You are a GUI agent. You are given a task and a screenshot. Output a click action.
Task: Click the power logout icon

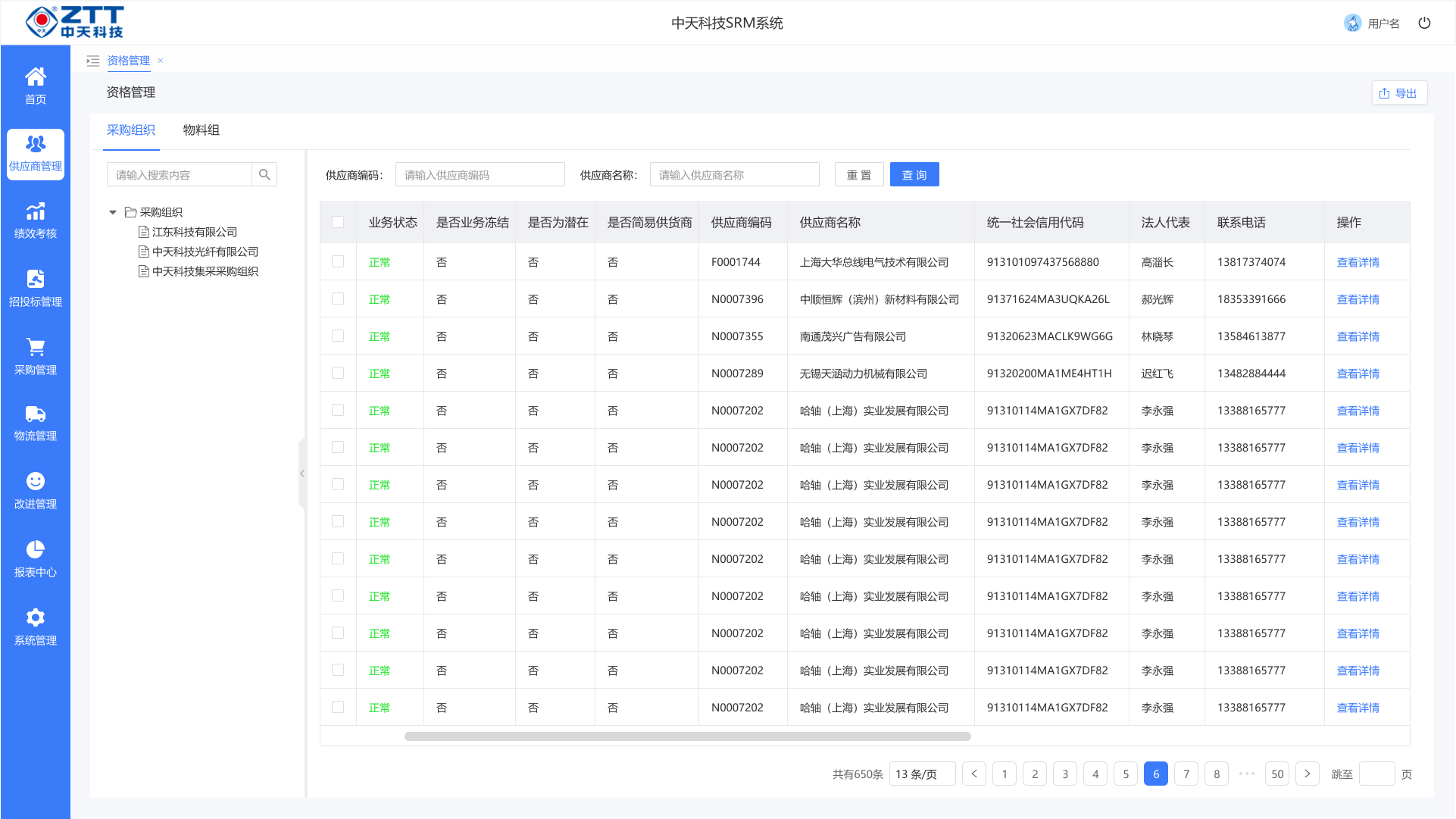click(x=1424, y=23)
